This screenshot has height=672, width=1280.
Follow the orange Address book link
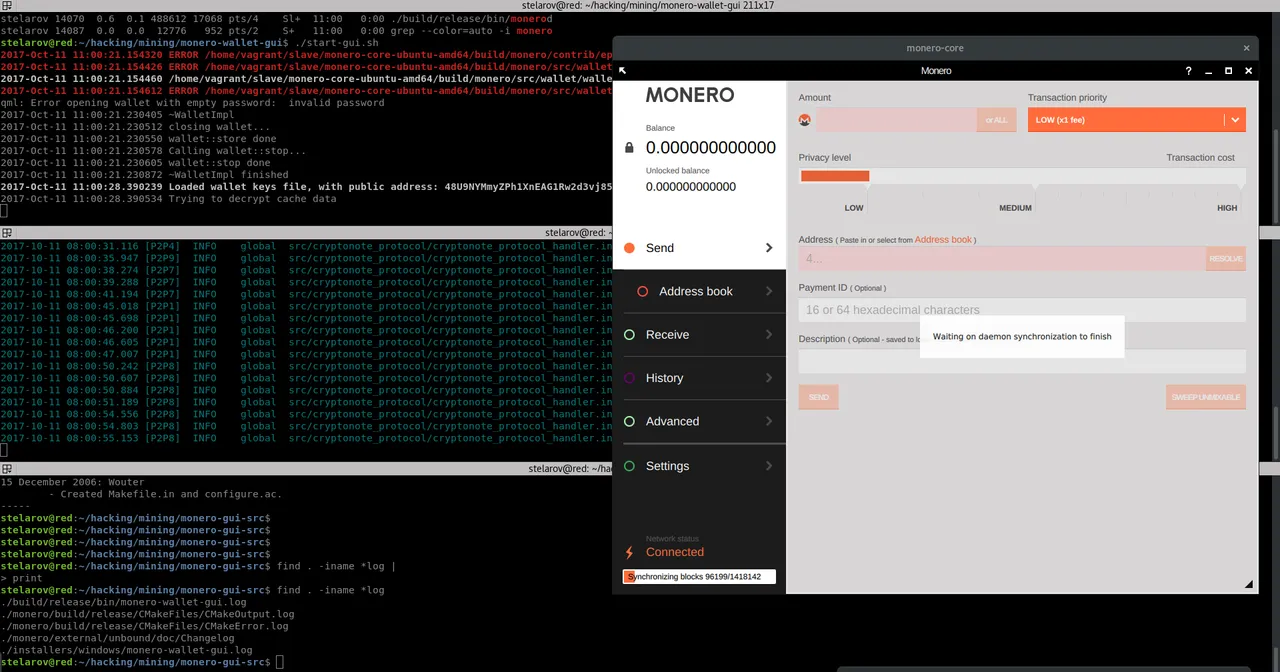coord(943,240)
